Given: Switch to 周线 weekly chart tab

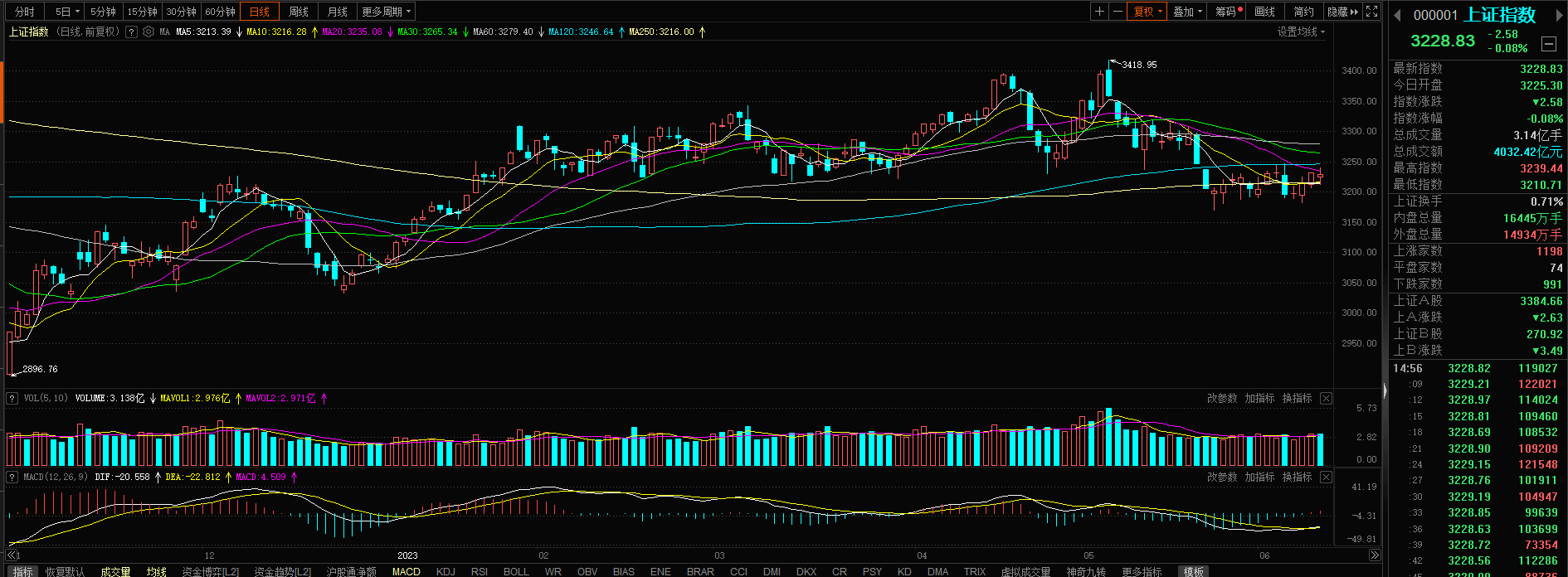Looking at the screenshot, I should 299,12.
